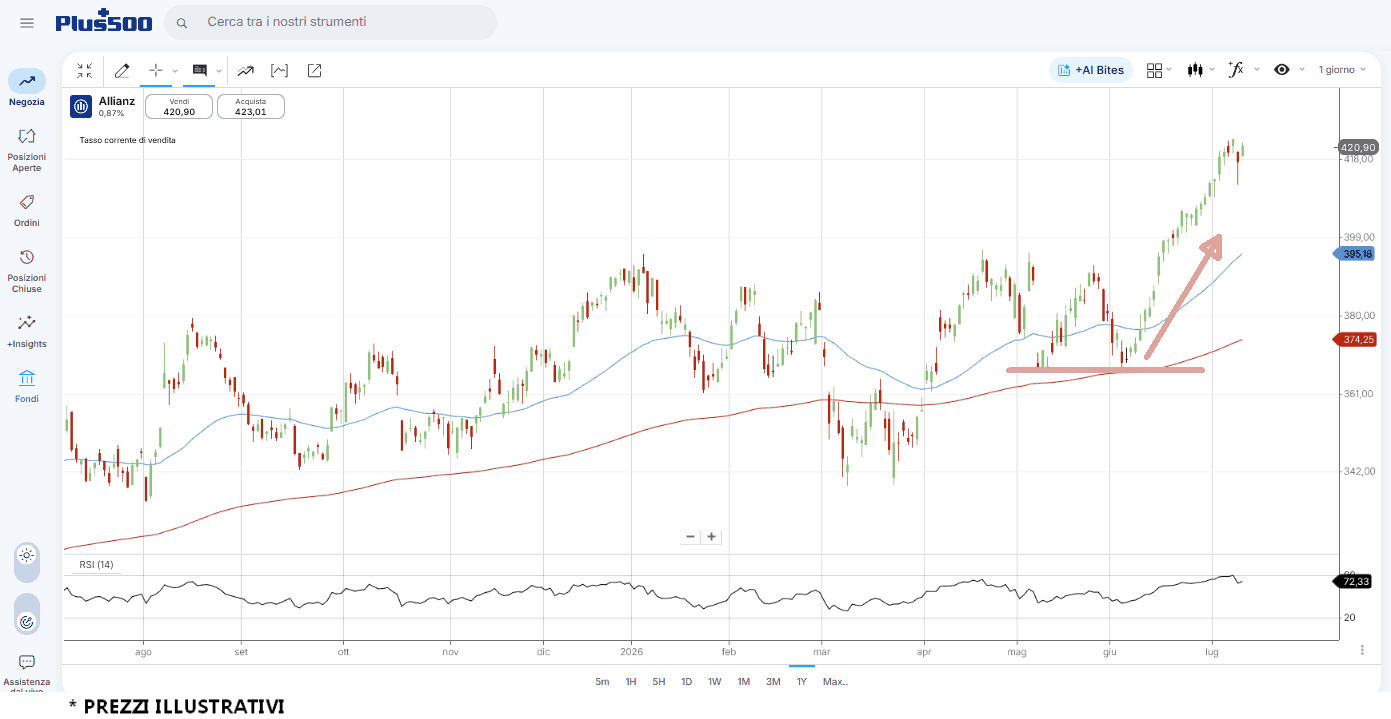Select the 5m timeframe

(602, 682)
